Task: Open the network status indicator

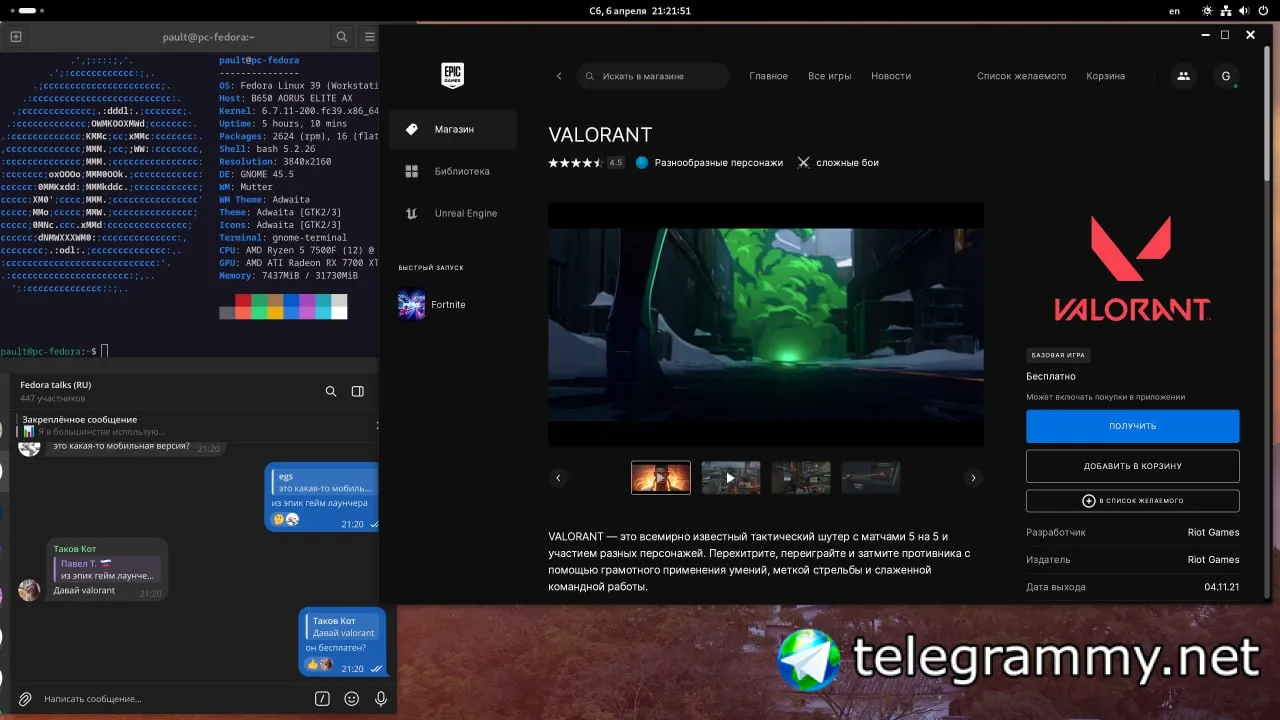Action: [1227, 11]
